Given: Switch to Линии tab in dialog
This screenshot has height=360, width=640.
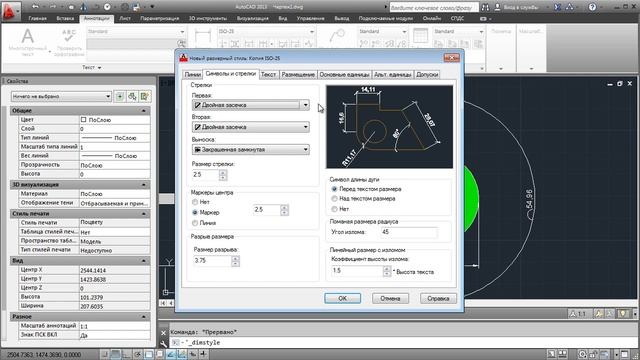Looking at the screenshot, I should click(x=192, y=75).
